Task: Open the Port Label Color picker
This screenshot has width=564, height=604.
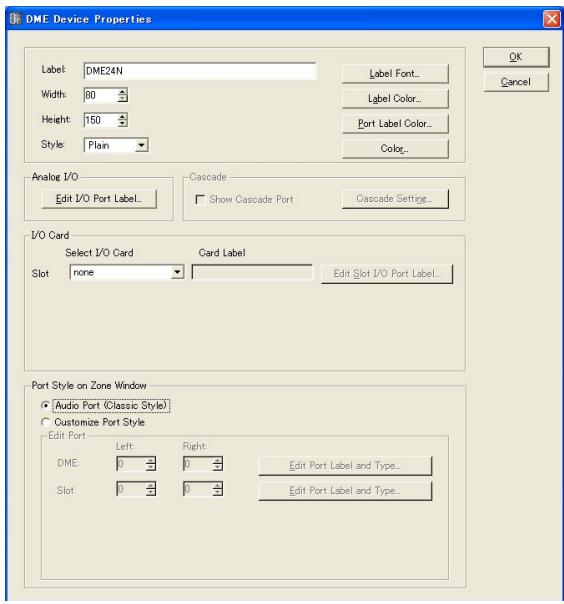Action: pos(395,124)
